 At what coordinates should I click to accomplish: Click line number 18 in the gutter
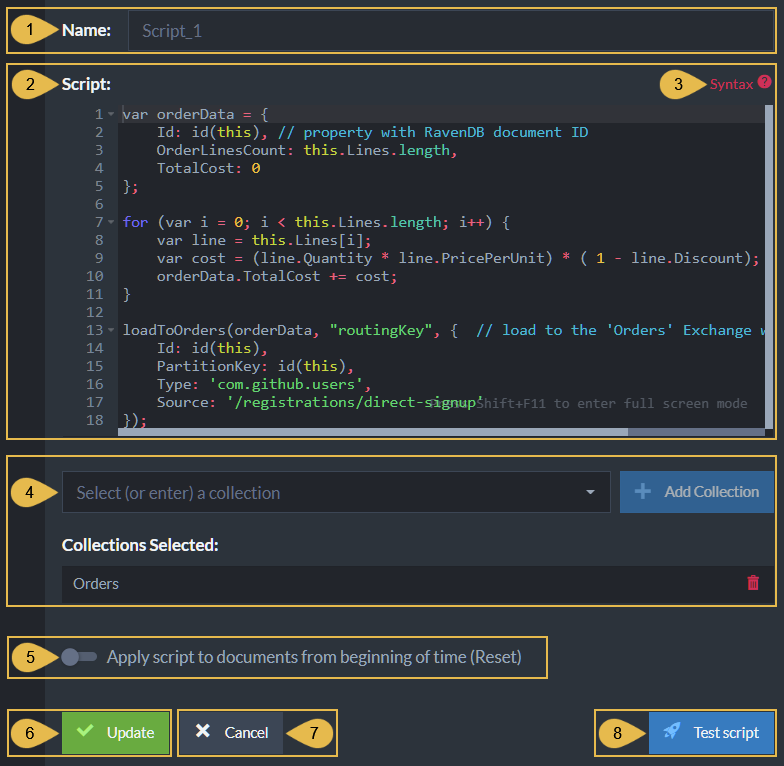[94, 420]
